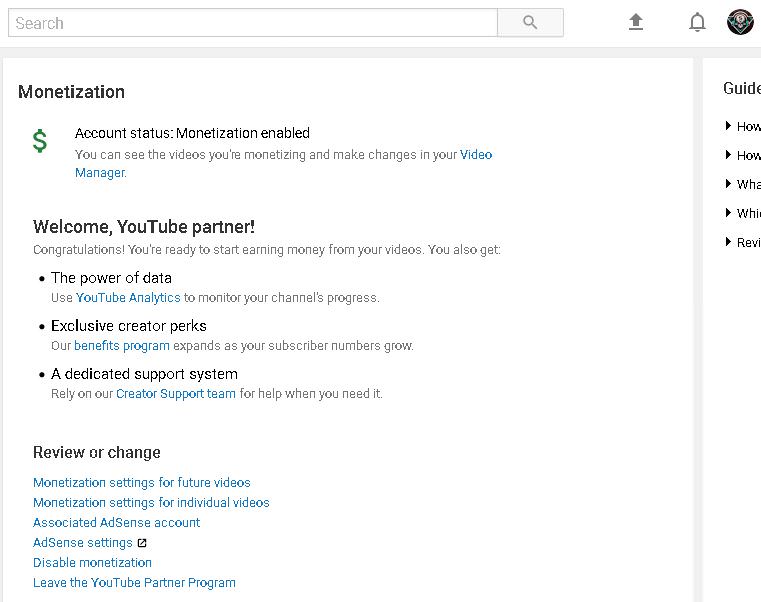Open the Video Manager link
Viewport: 761px width, 602px height.
[283, 164]
